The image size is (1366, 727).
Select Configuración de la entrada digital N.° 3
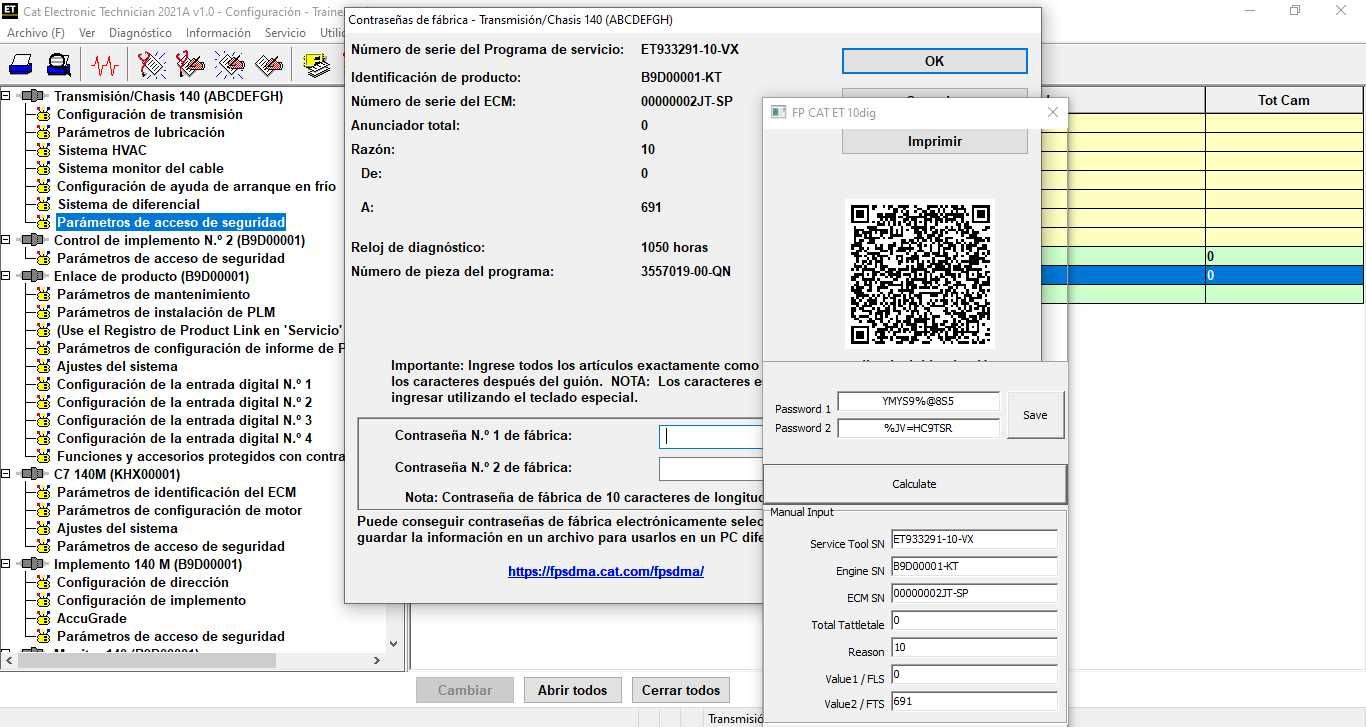(184, 420)
